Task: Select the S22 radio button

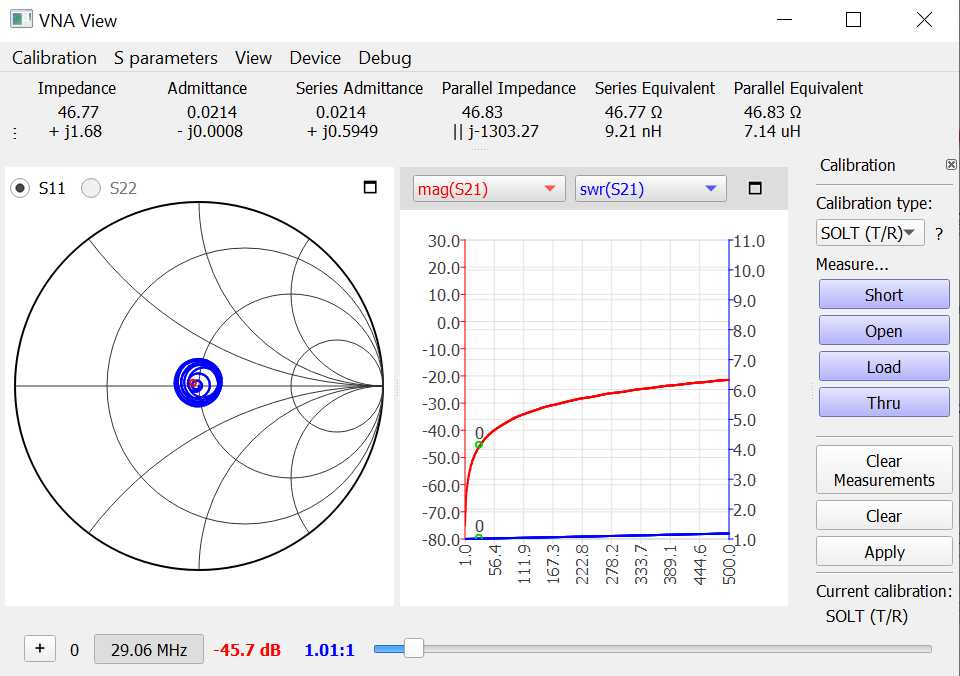Action: click(x=91, y=188)
